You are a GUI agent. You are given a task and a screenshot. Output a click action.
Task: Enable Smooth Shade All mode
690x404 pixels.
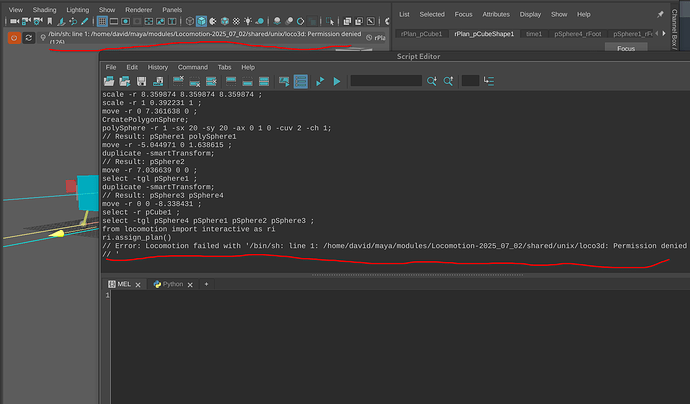pos(202,21)
